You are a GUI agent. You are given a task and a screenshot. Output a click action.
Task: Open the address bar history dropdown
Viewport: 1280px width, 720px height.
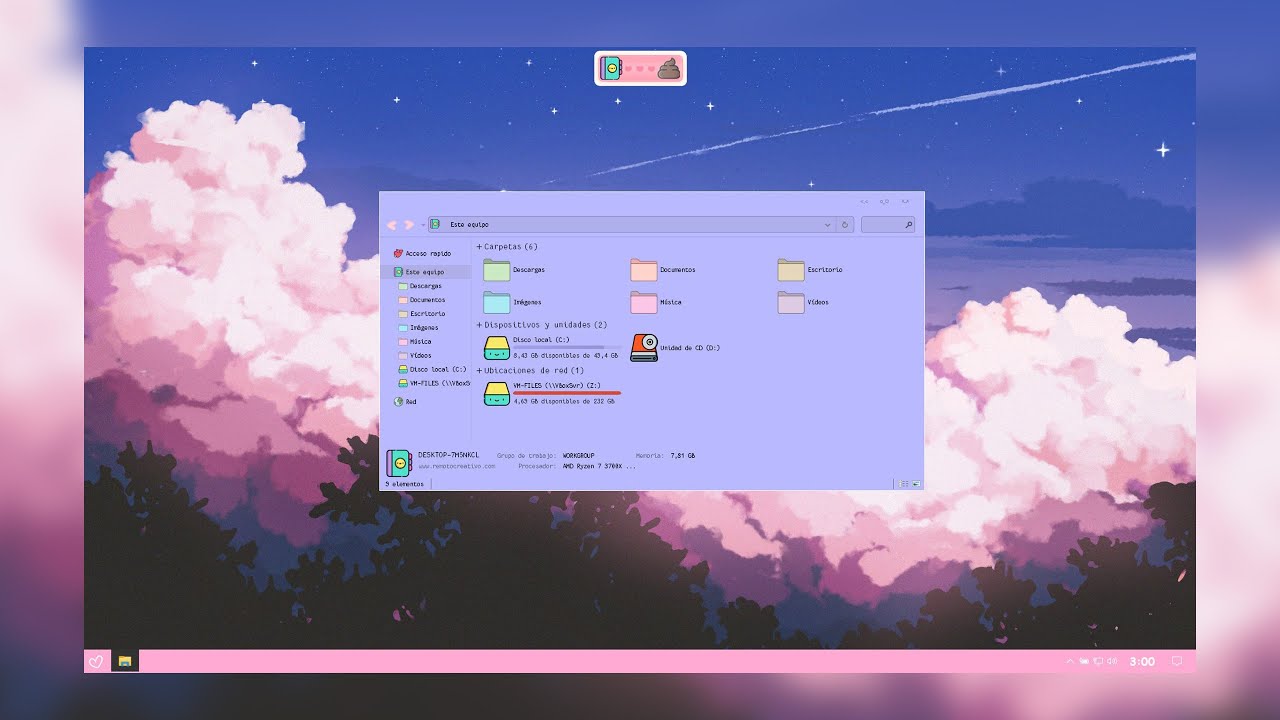click(827, 225)
